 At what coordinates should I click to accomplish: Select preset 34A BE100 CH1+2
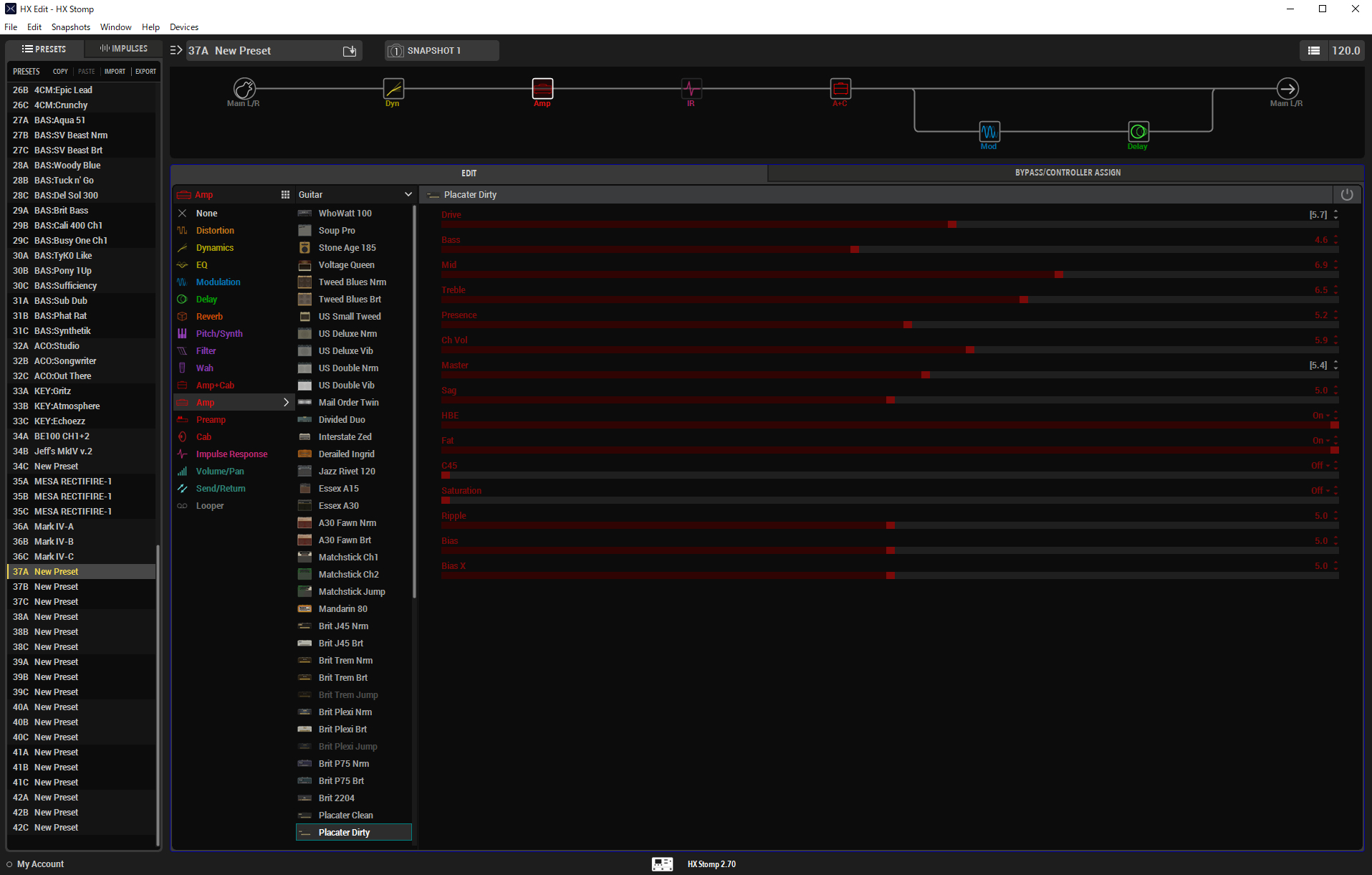[81, 436]
